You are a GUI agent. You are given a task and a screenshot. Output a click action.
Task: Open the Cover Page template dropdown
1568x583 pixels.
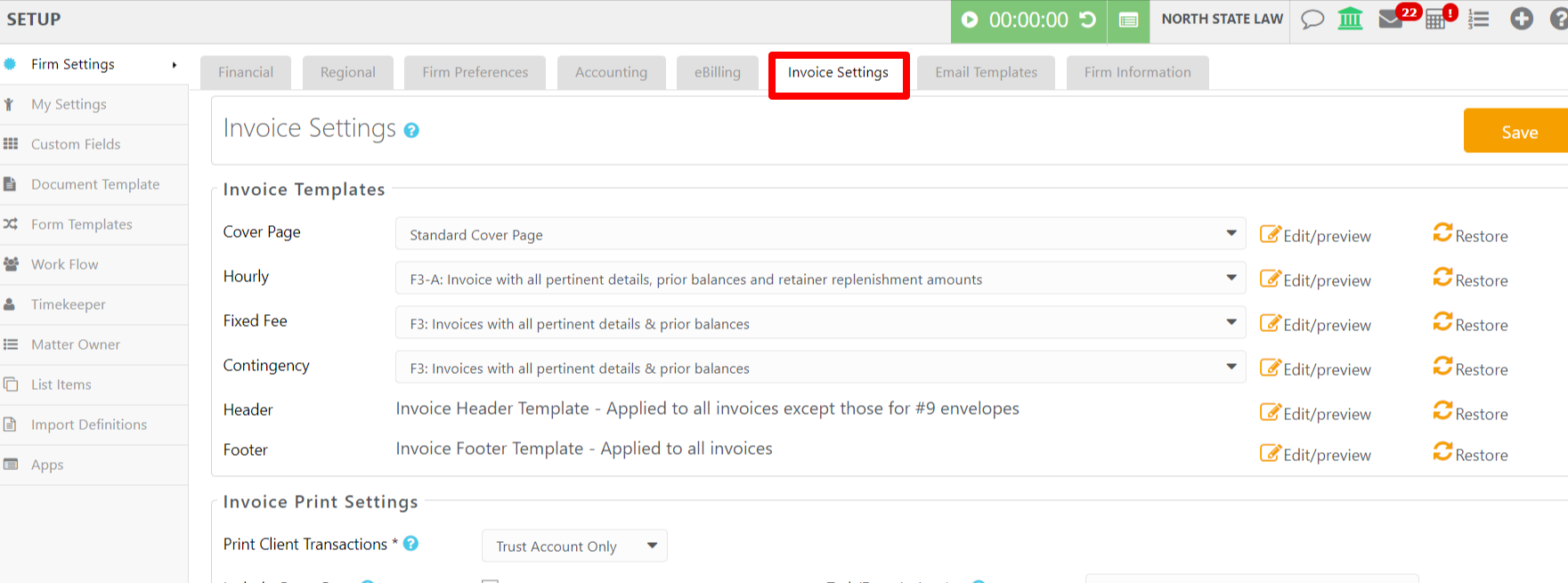click(x=820, y=233)
